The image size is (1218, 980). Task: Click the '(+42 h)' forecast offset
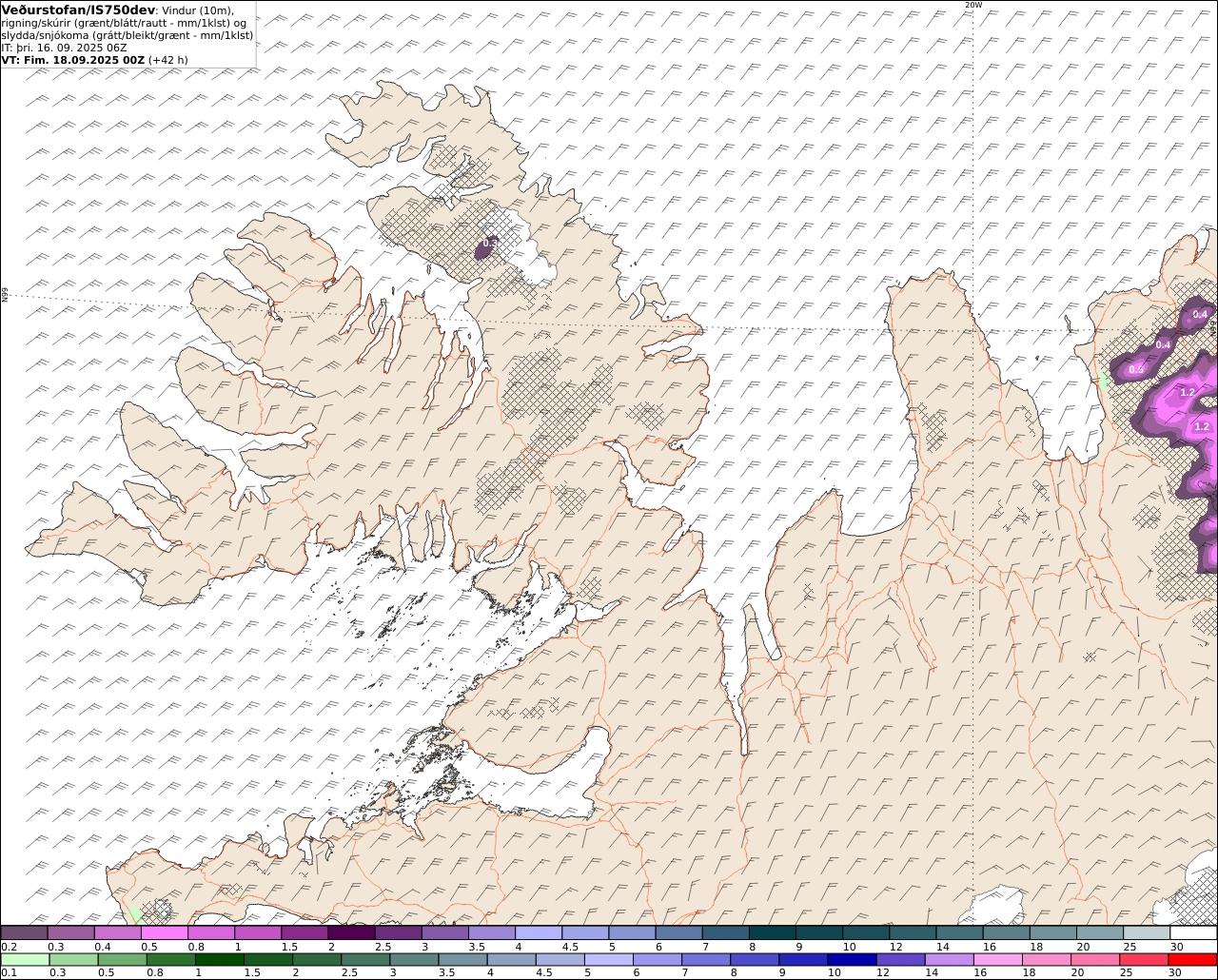[x=168, y=60]
